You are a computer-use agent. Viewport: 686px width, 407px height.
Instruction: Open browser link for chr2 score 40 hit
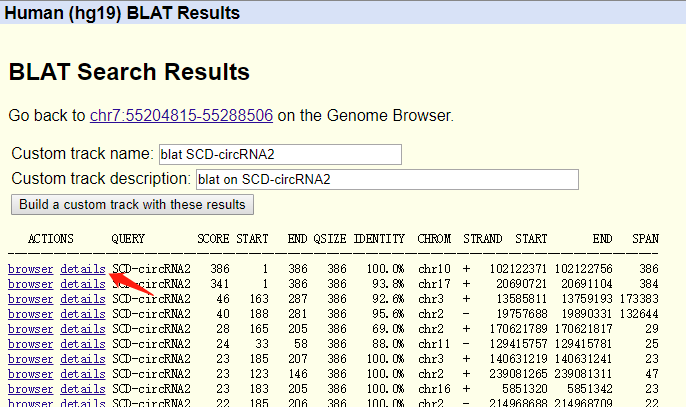pos(30,314)
